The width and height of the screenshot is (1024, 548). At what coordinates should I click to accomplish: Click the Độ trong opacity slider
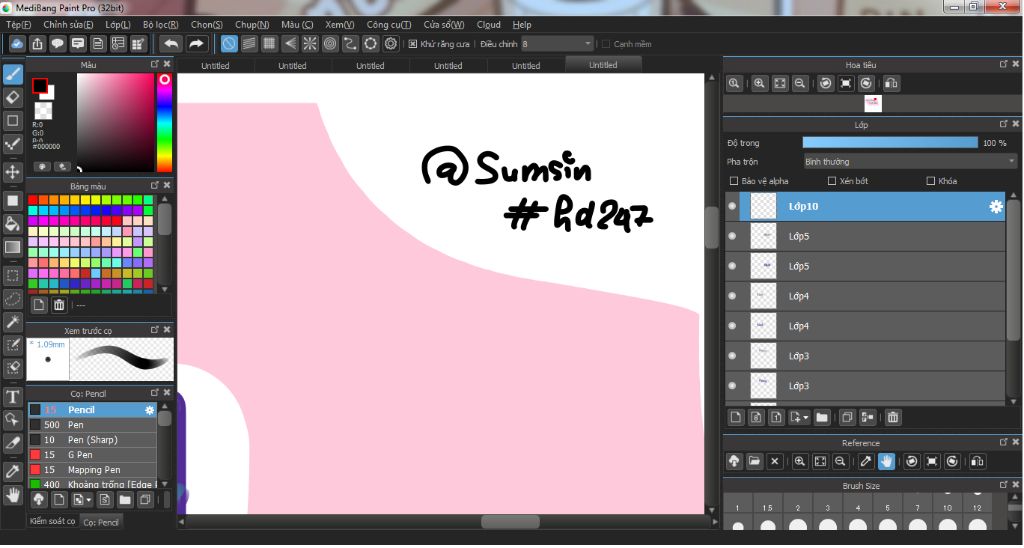tap(890, 142)
